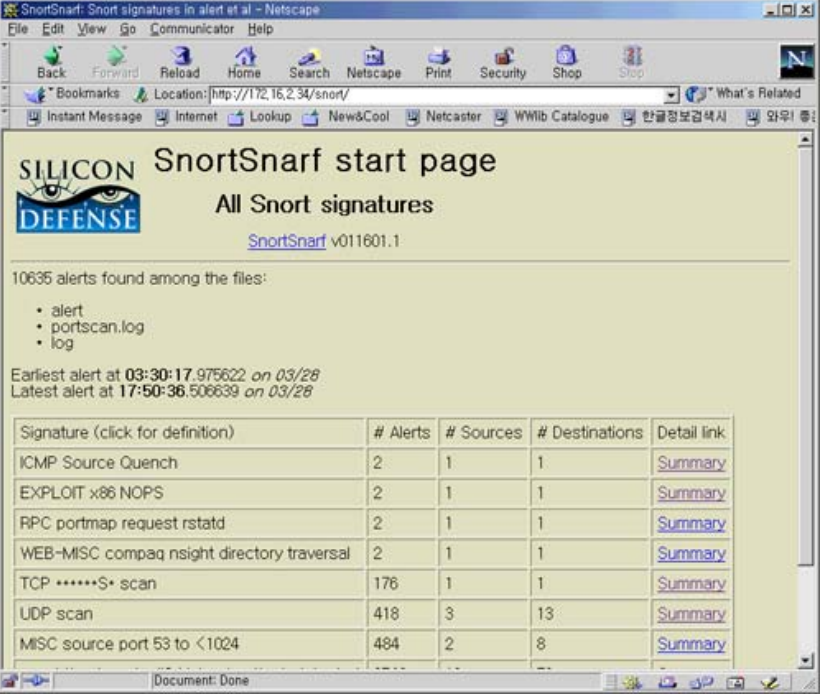Click the # Destinations column header
820x694 pixels.
point(589,433)
